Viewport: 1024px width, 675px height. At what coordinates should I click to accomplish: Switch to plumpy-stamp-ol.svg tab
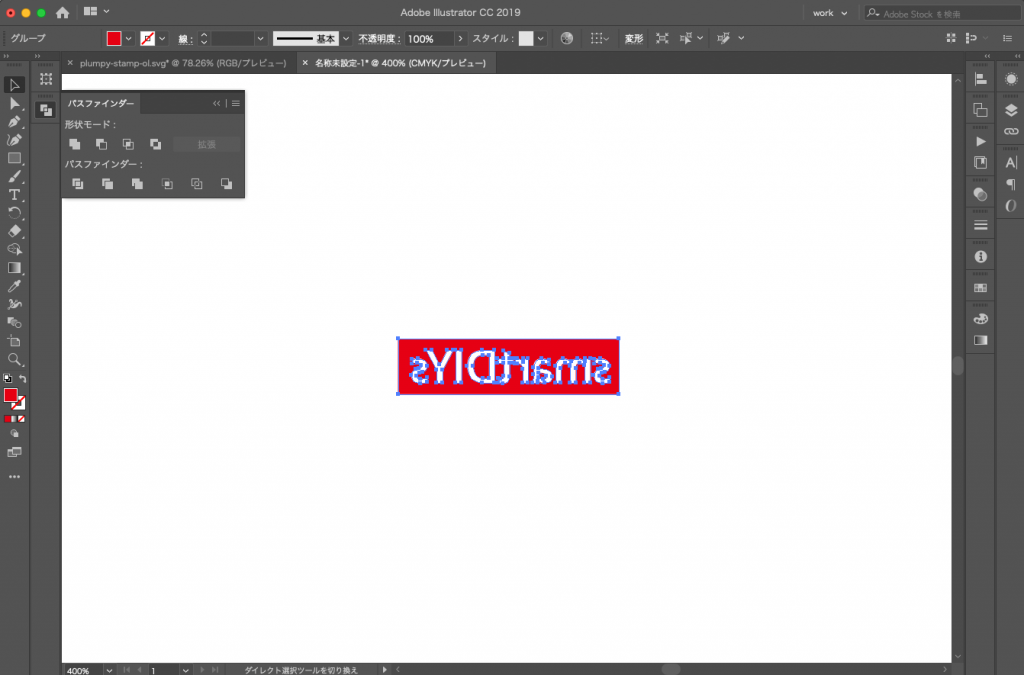click(183, 63)
